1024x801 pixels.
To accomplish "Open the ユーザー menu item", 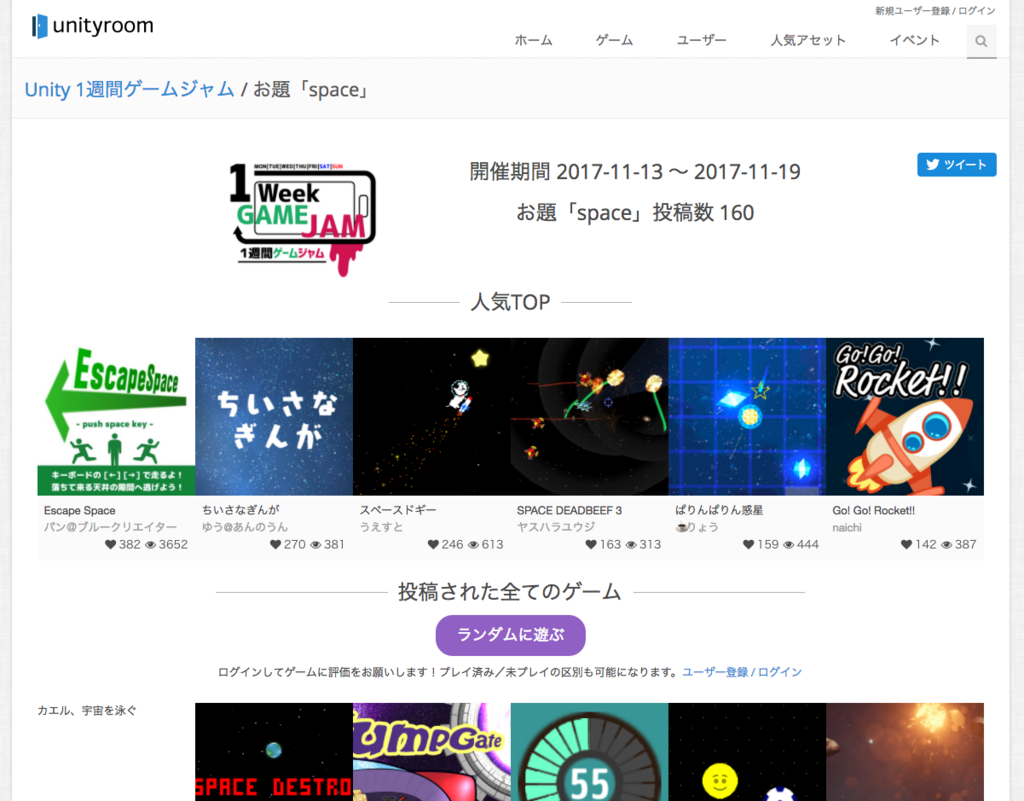I will pyautogui.click(x=701, y=40).
